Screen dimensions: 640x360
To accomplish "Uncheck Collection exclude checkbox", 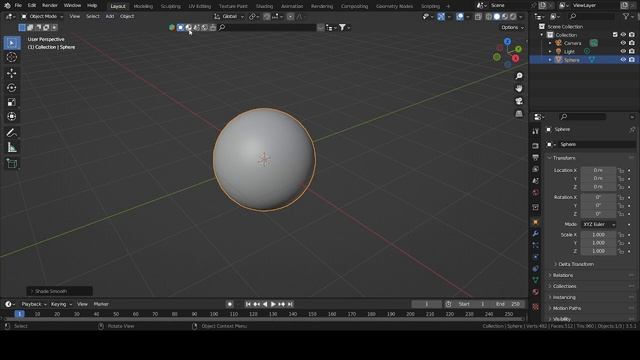I will pyautogui.click(x=615, y=35).
